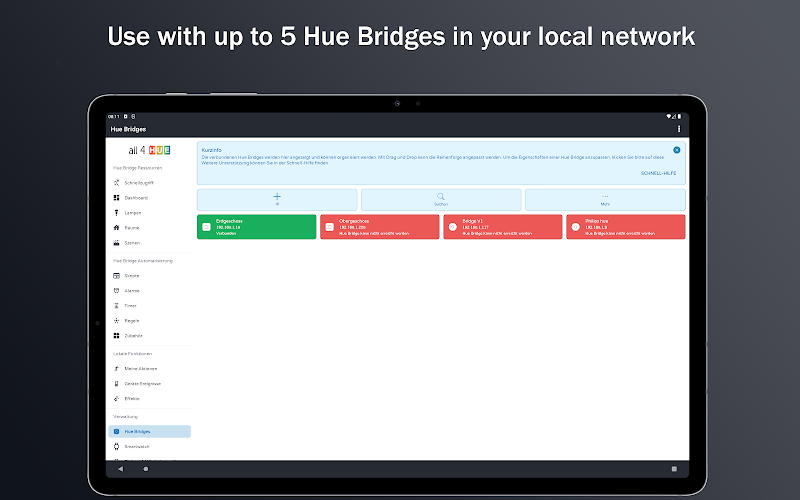The image size is (800, 500).
Task: Open the Philips hue bridge card
Action: [x=626, y=227]
